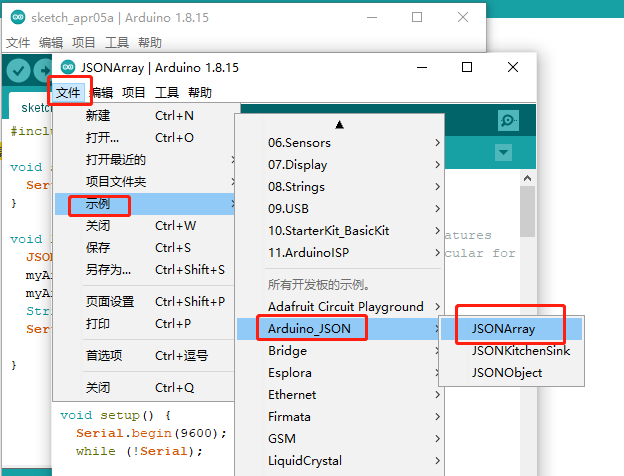Expand 09.USB examples submenu
Viewport: 624px width, 476px height.
[x=340, y=209]
